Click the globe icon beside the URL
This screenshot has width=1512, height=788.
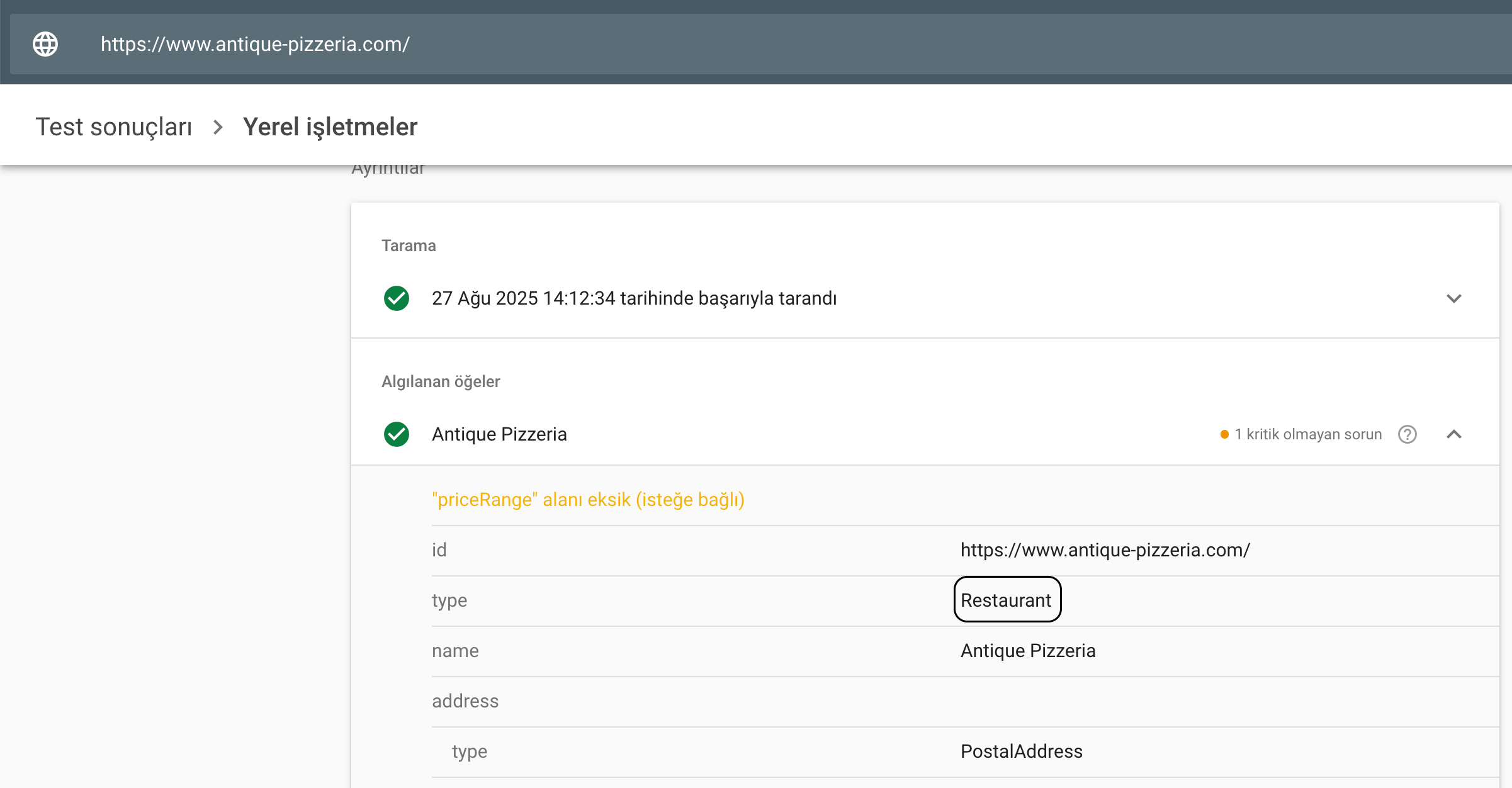click(45, 44)
